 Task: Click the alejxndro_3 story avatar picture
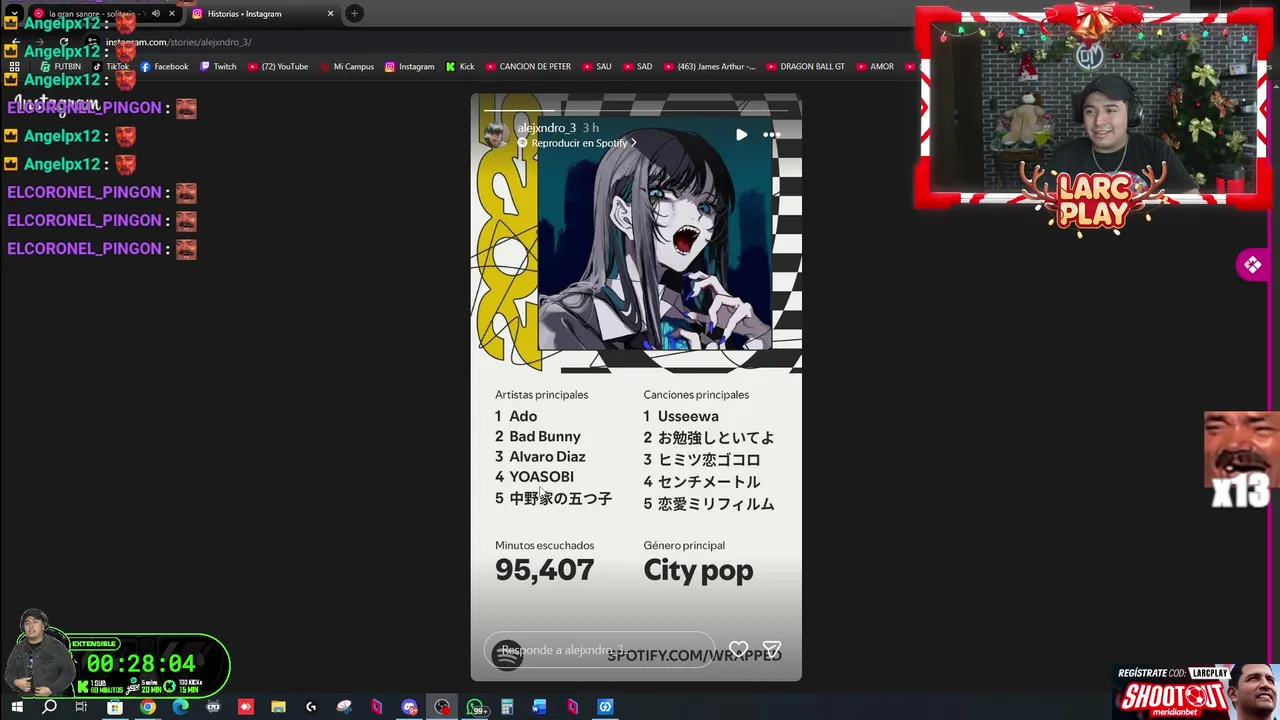[x=495, y=135]
